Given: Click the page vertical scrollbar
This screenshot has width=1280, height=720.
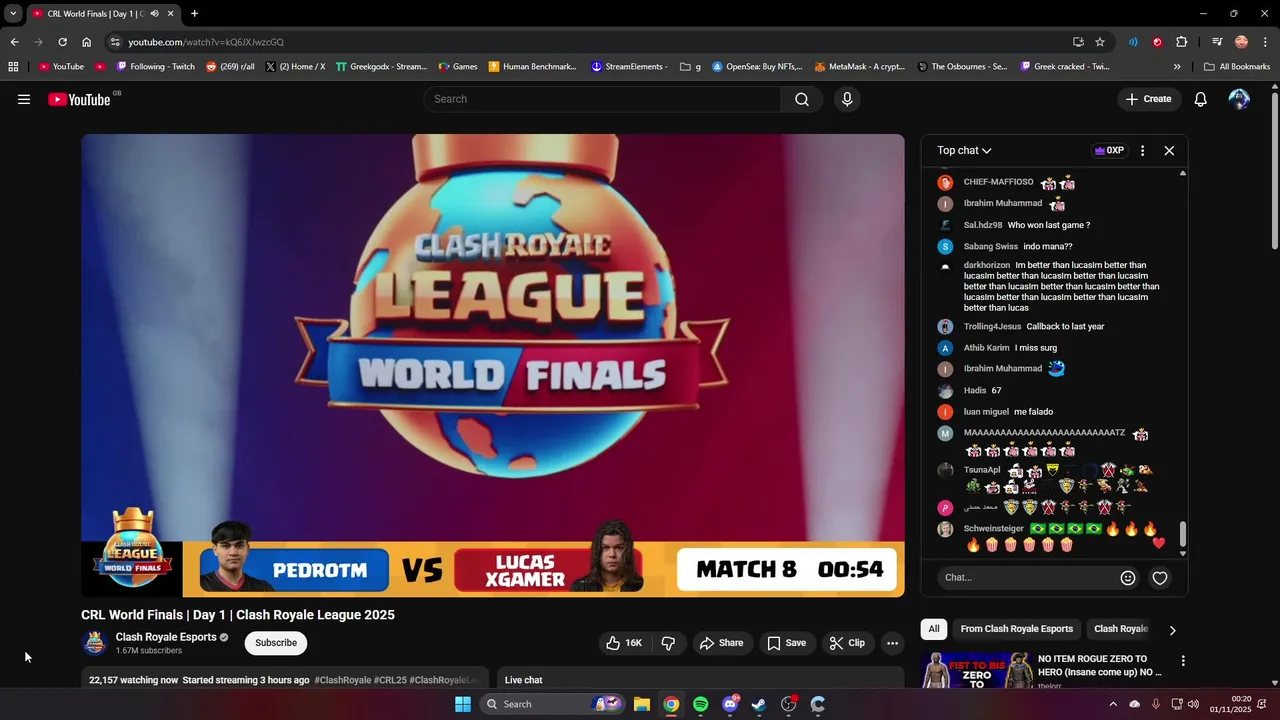Looking at the screenshot, I should (x=1274, y=170).
